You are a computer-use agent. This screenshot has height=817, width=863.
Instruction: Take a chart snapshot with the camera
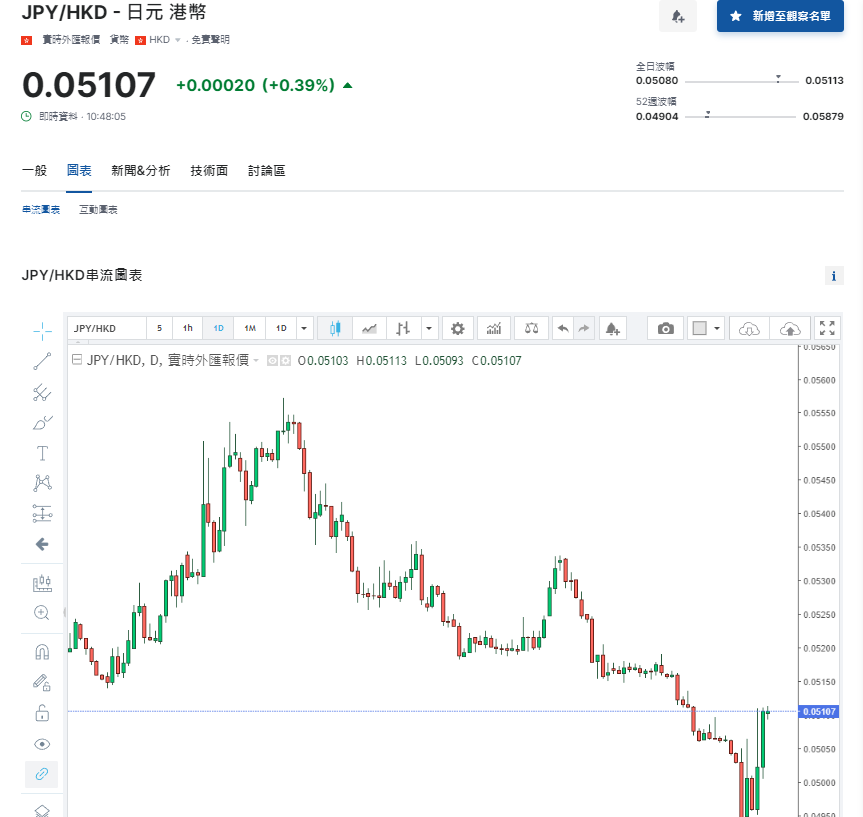[x=665, y=328]
